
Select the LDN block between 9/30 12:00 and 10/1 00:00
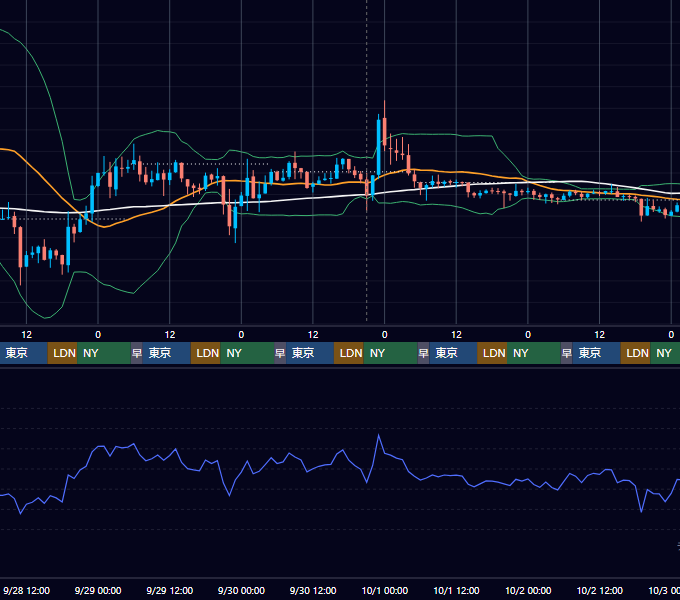[349, 353]
